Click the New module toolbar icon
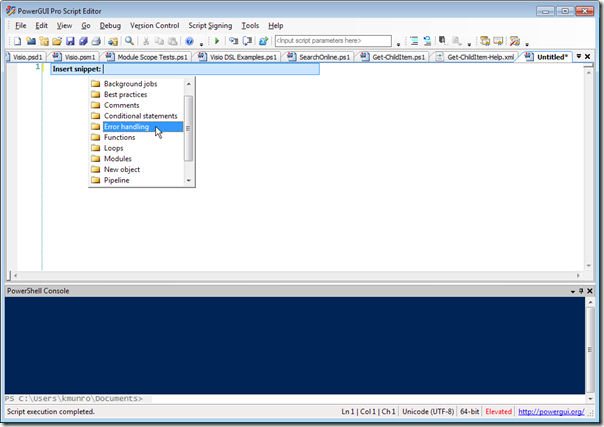The width and height of the screenshot is (604, 427). pyautogui.click(x=31, y=41)
